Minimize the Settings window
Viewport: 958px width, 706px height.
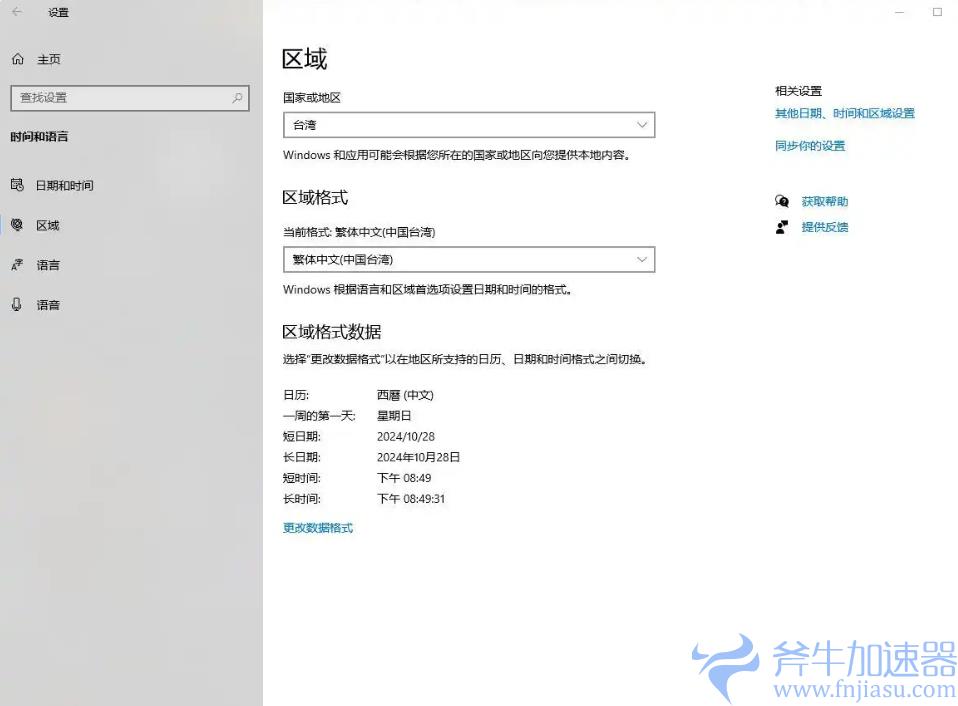[x=900, y=12]
